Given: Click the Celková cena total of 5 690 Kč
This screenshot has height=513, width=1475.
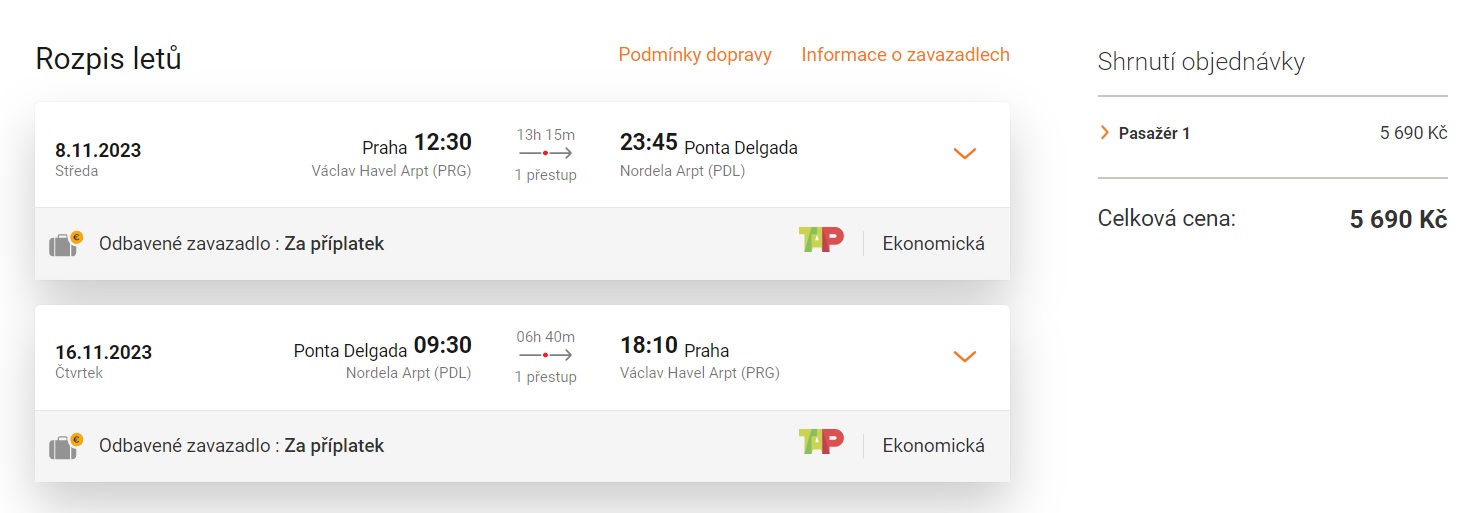Looking at the screenshot, I should tap(1398, 220).
